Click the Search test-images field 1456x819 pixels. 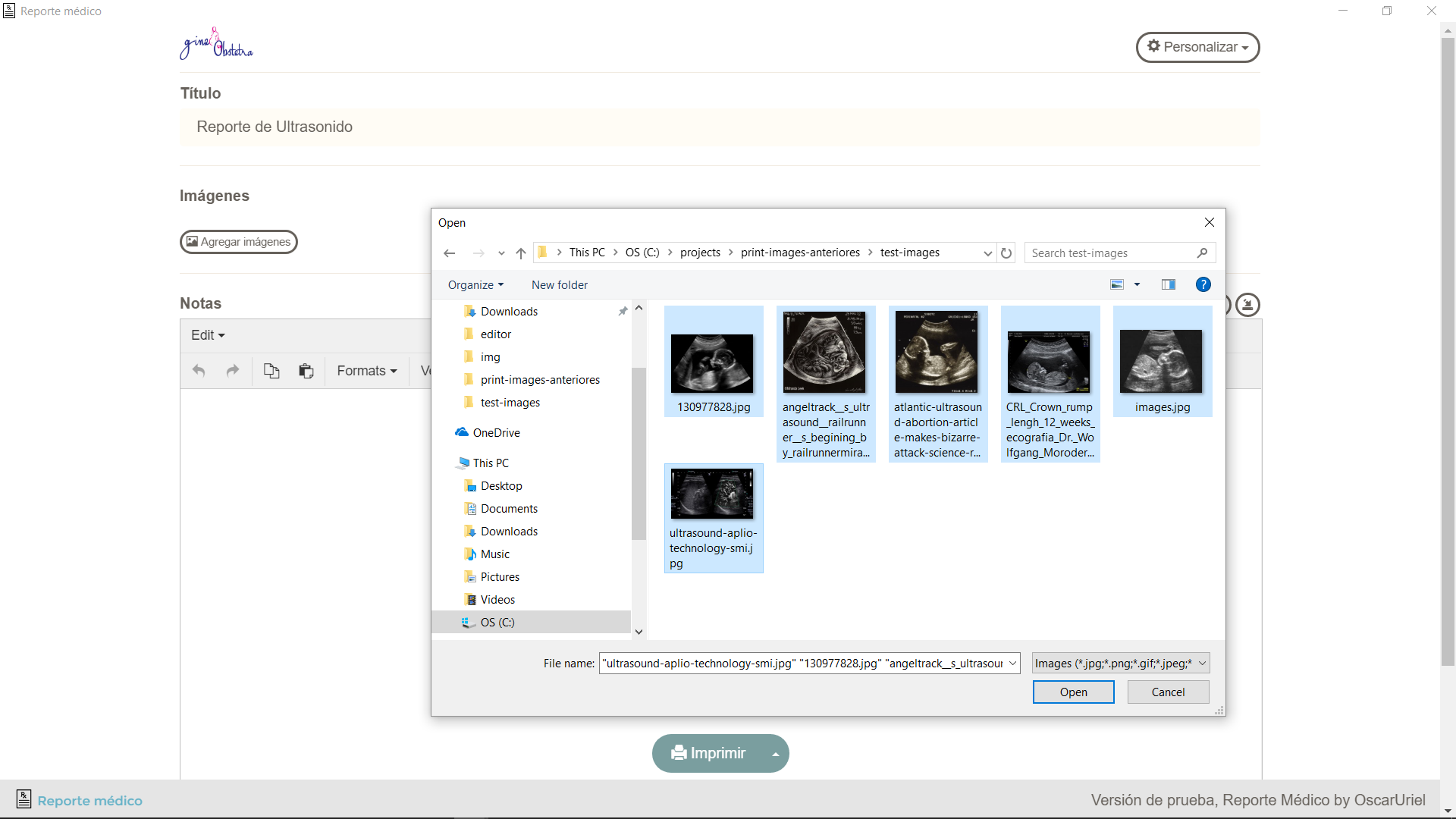tap(1111, 253)
